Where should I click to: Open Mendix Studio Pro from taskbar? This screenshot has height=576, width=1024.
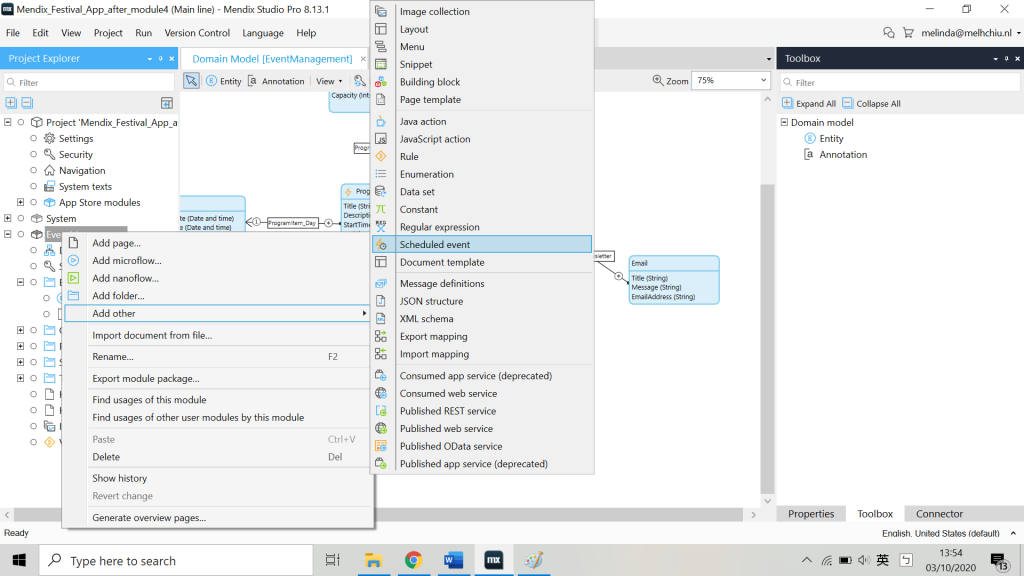(x=494, y=560)
